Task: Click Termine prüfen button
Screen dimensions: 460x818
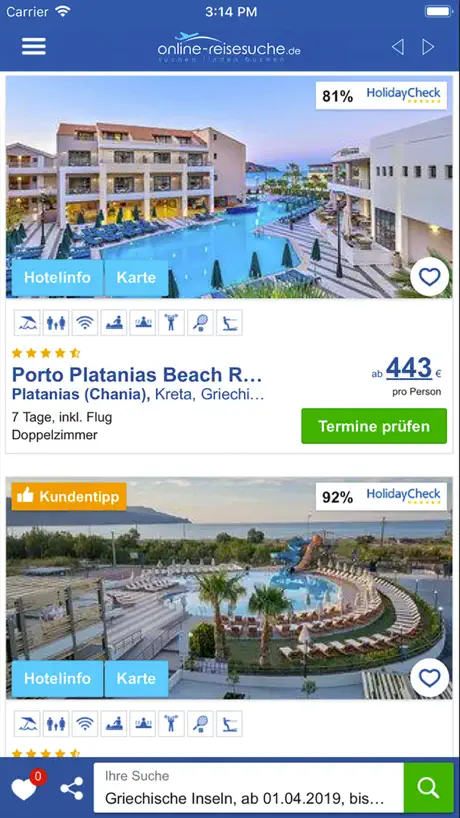Action: pyautogui.click(x=374, y=426)
